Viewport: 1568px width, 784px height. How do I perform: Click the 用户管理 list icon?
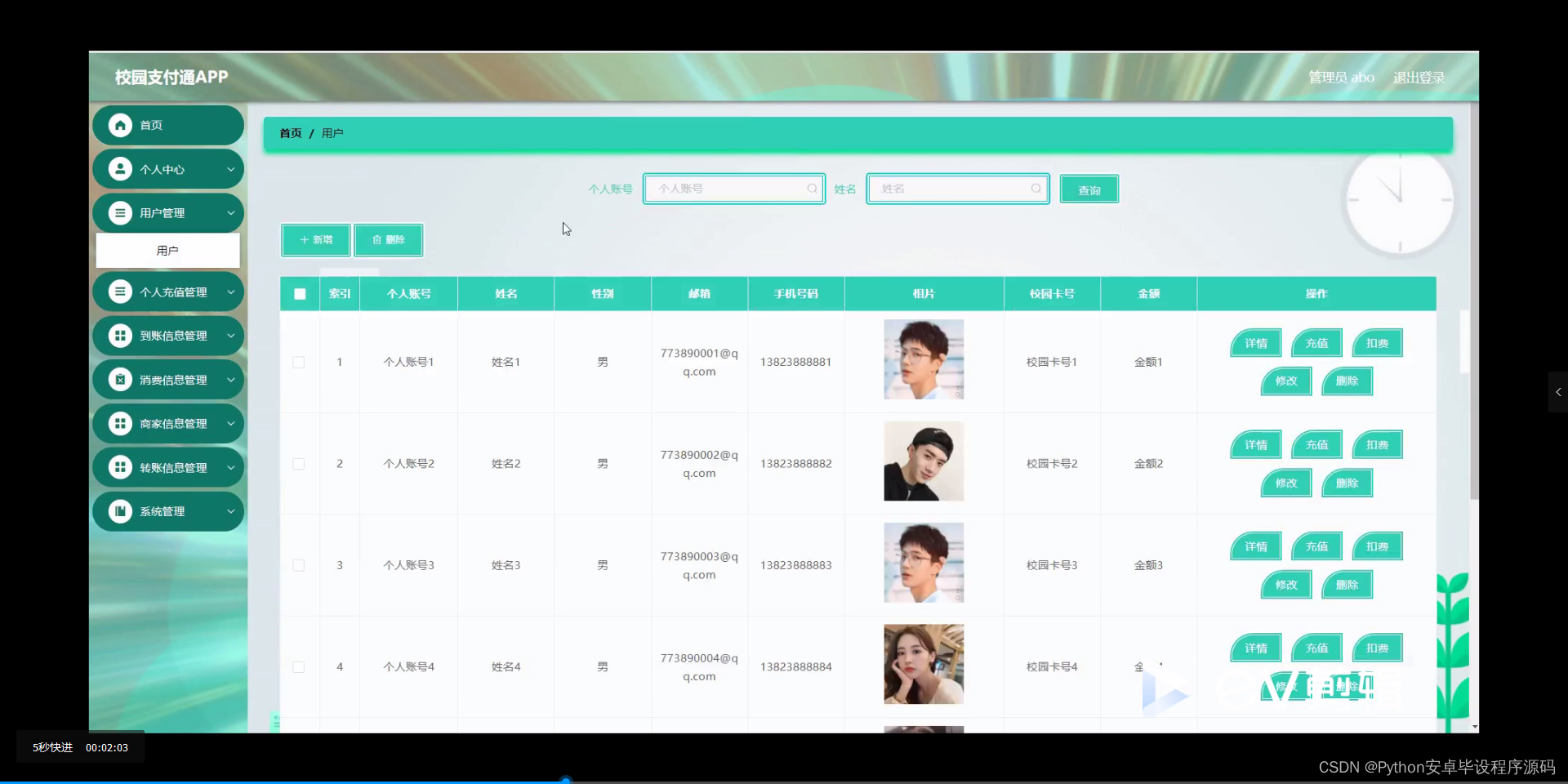(120, 212)
